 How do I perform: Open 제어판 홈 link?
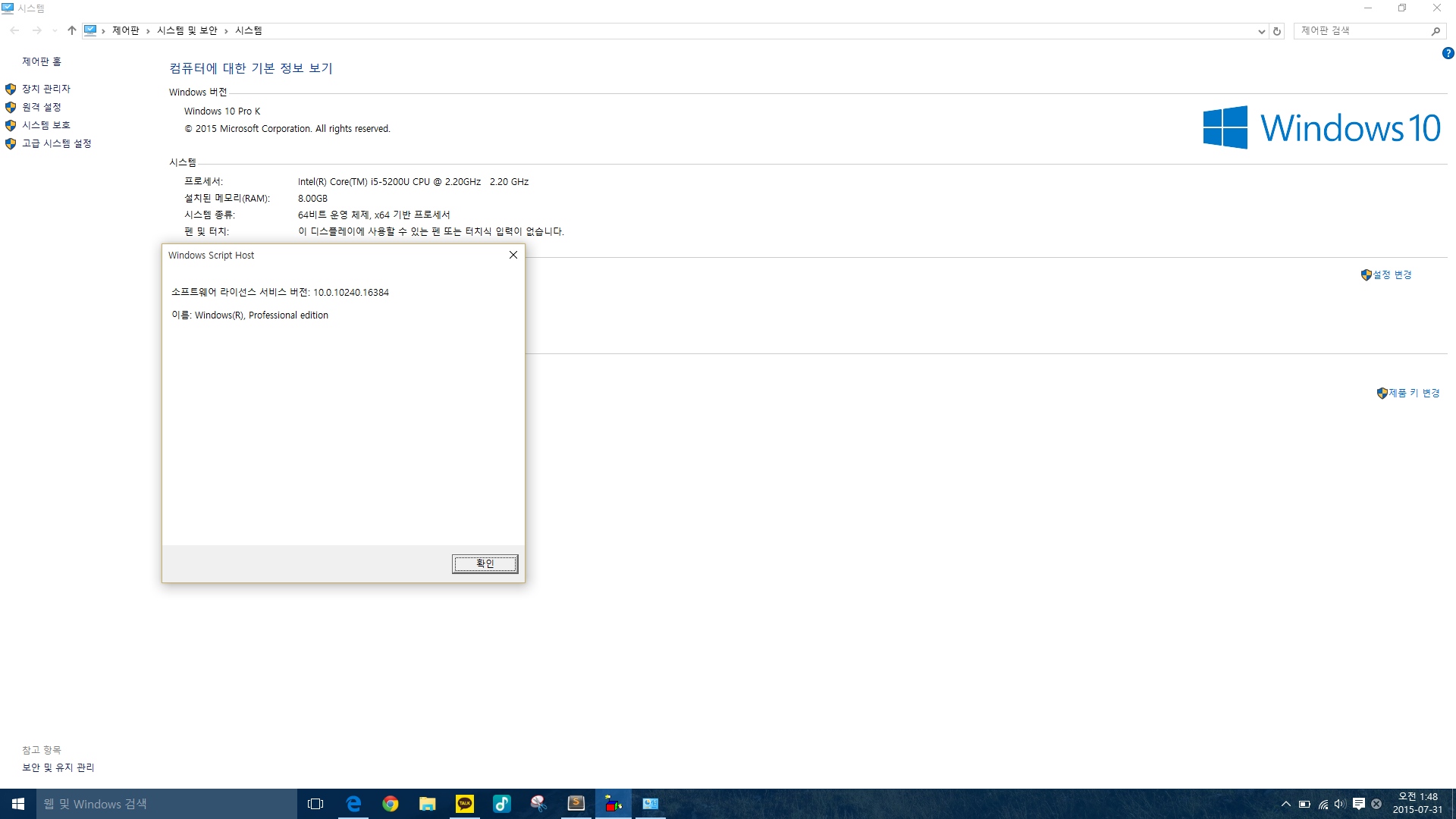click(x=42, y=61)
